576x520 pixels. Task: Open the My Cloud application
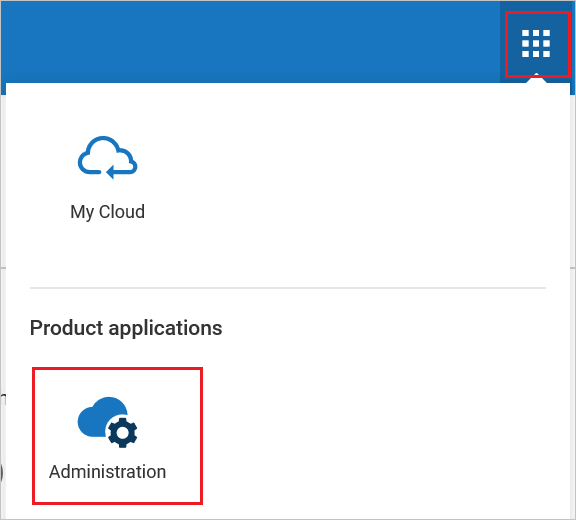tap(107, 179)
